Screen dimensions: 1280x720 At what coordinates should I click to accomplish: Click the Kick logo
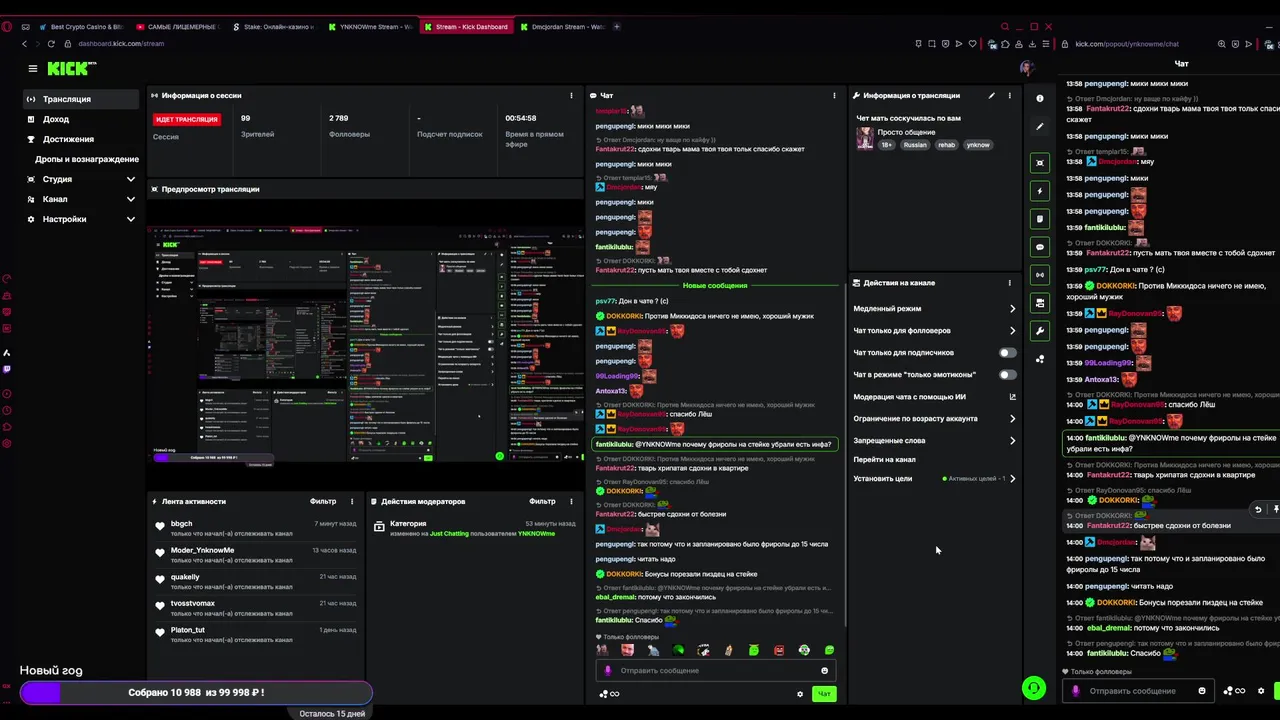(72, 68)
